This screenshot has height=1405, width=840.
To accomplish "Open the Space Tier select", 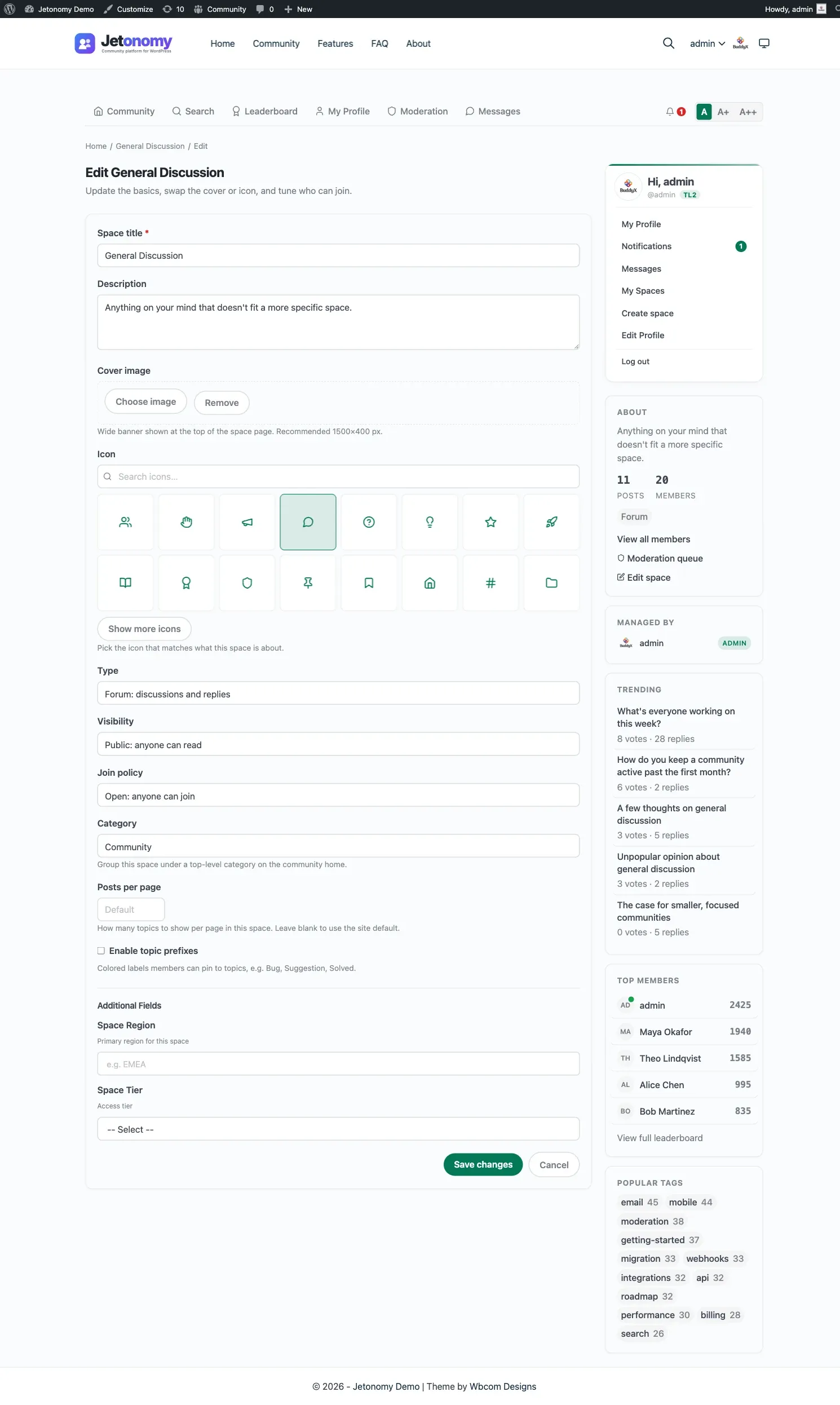I will click(338, 1129).
